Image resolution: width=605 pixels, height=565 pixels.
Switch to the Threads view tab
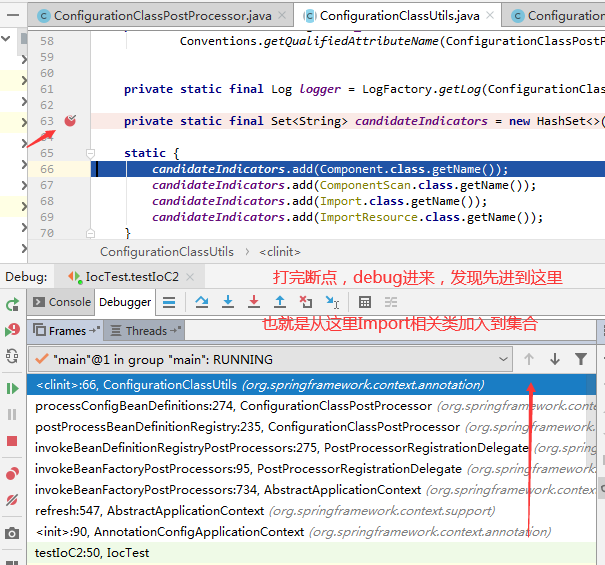145,331
